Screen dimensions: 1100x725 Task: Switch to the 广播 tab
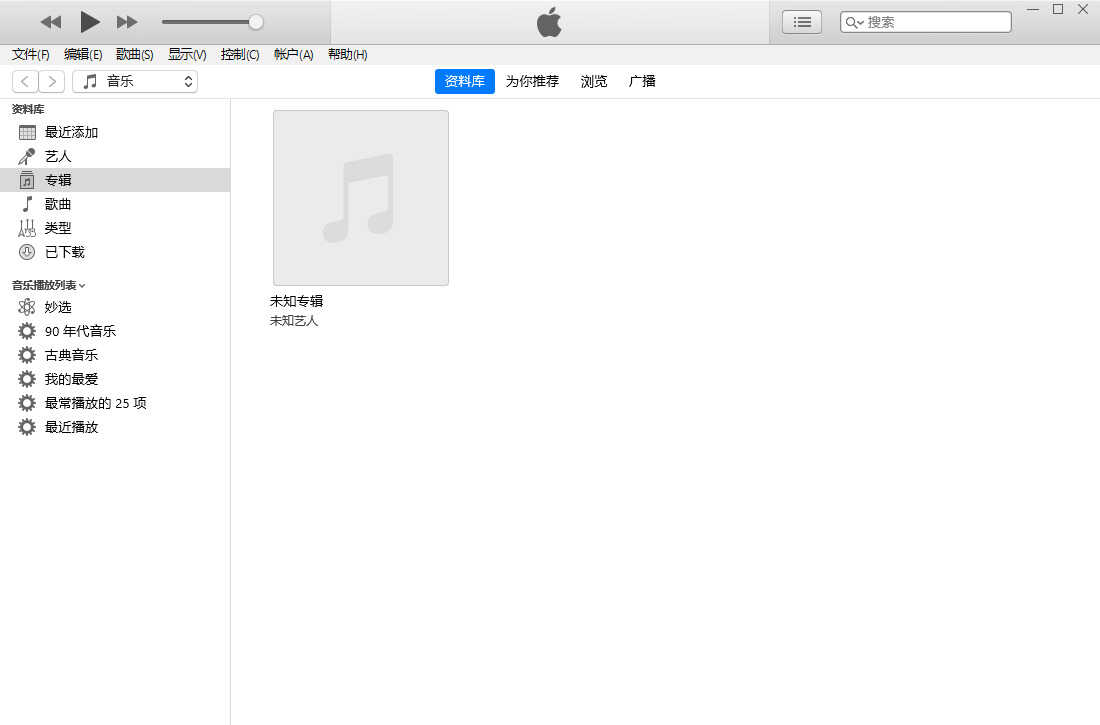[x=642, y=81]
